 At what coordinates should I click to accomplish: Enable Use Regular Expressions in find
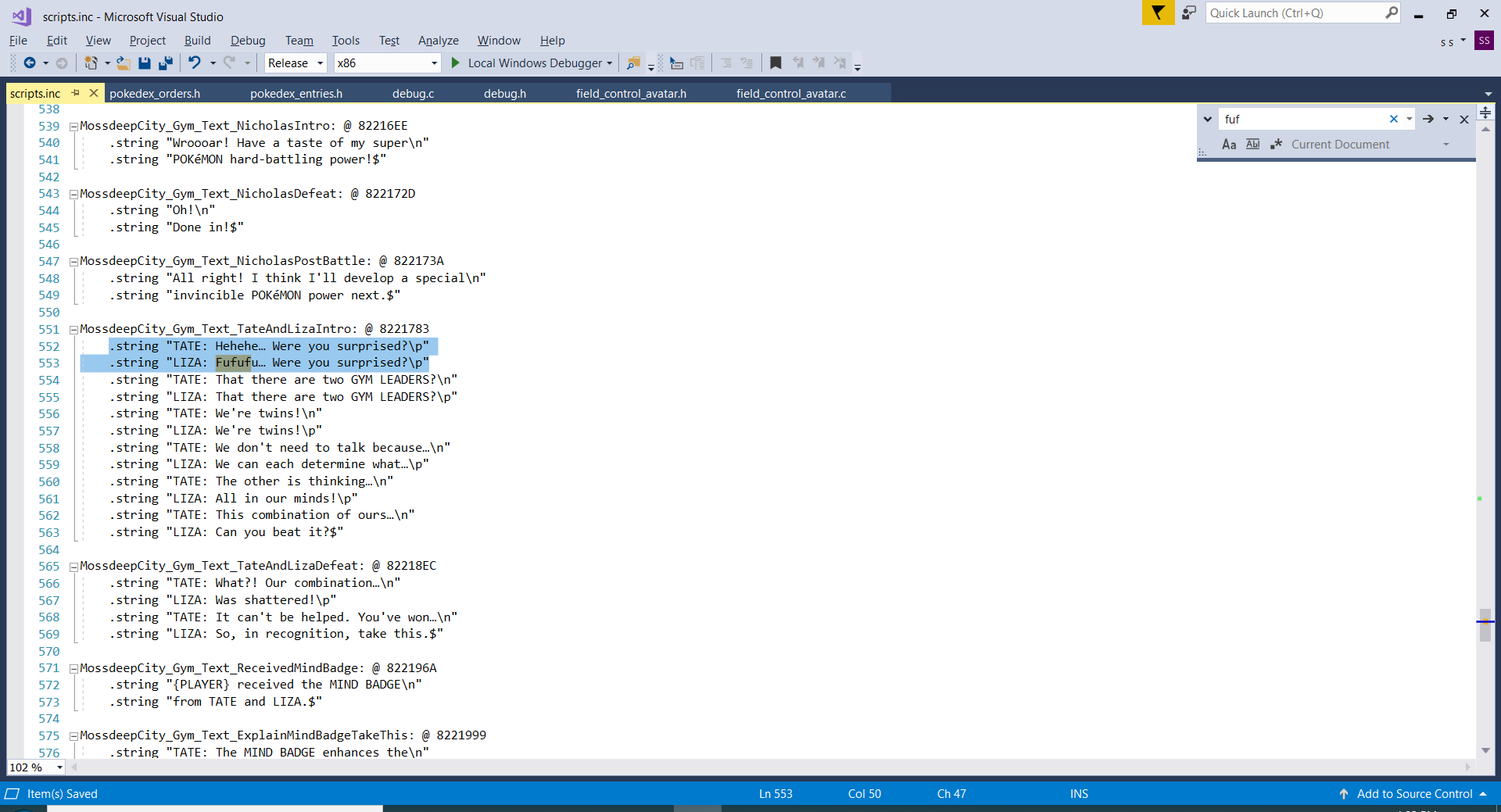click(1277, 145)
